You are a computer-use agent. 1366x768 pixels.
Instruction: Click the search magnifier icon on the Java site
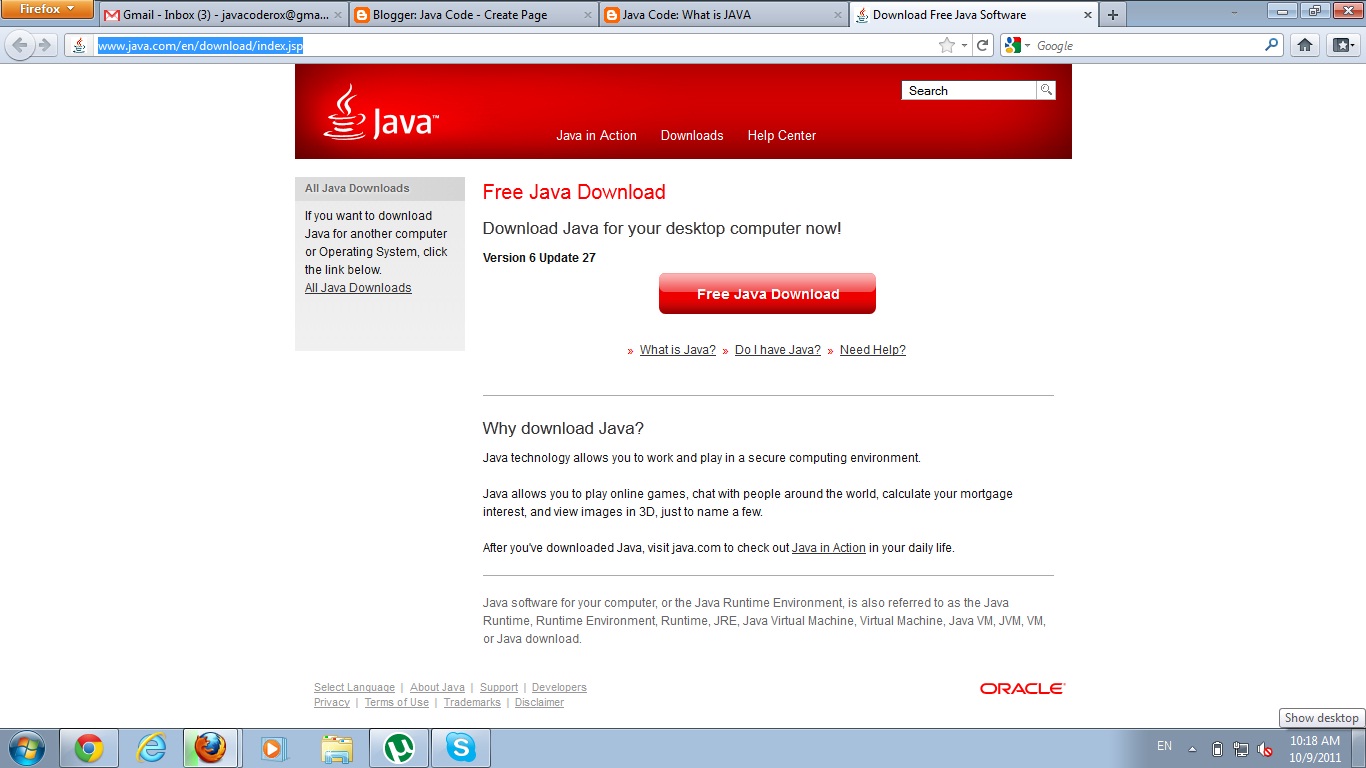pyautogui.click(x=1045, y=90)
